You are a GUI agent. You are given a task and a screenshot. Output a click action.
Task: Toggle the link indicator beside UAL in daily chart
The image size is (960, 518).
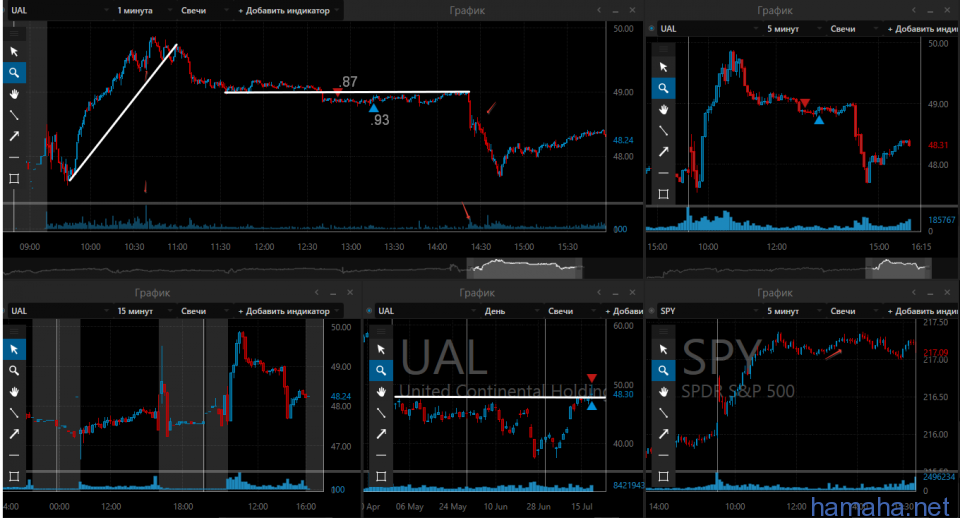(369, 311)
